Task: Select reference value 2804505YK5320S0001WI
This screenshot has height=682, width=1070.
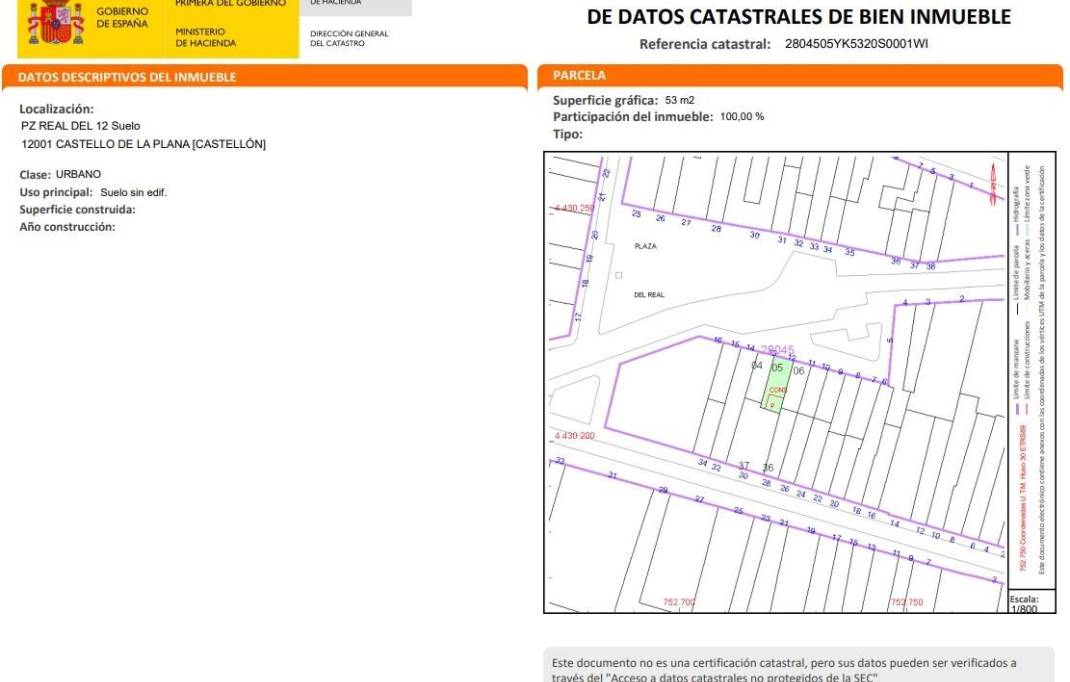Action: (x=856, y=44)
